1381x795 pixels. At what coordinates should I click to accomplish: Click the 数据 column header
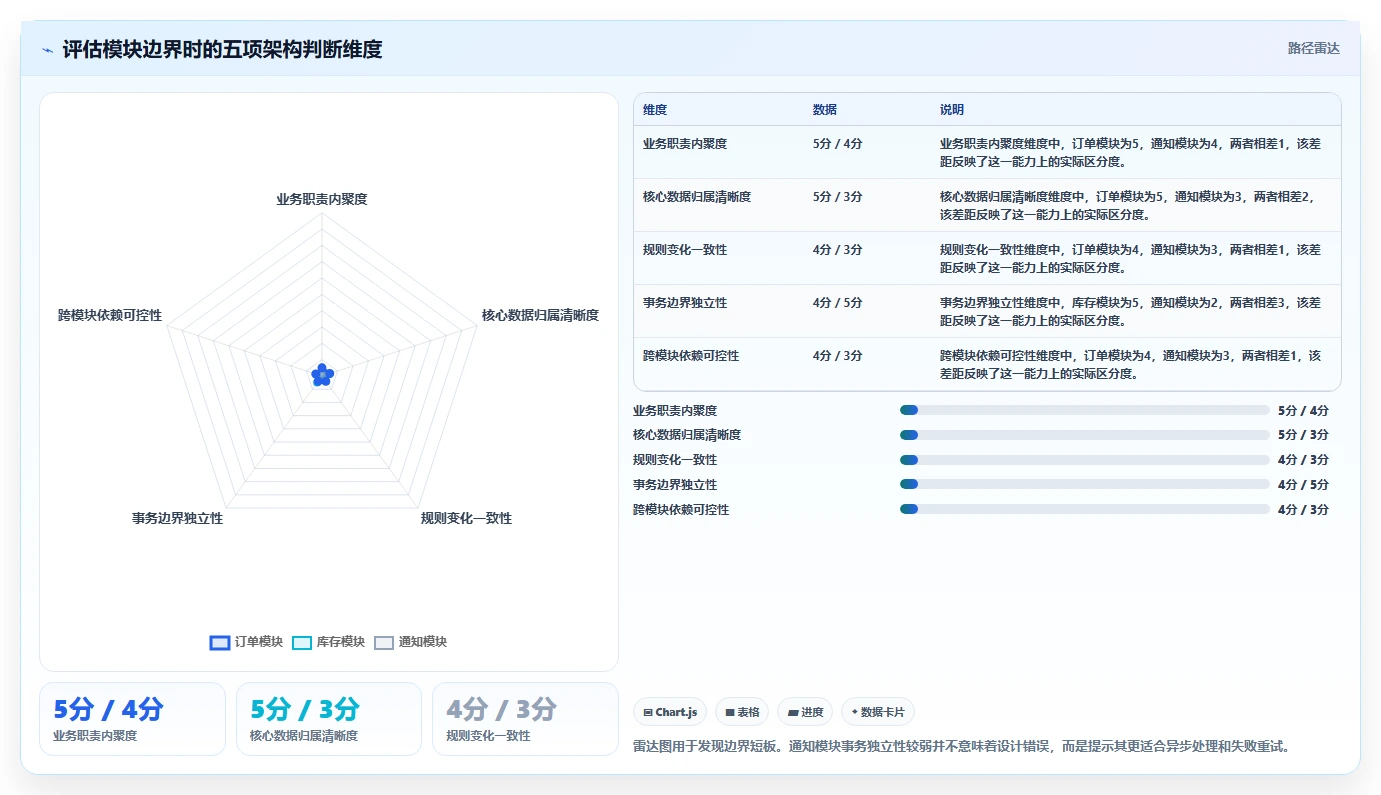825,110
